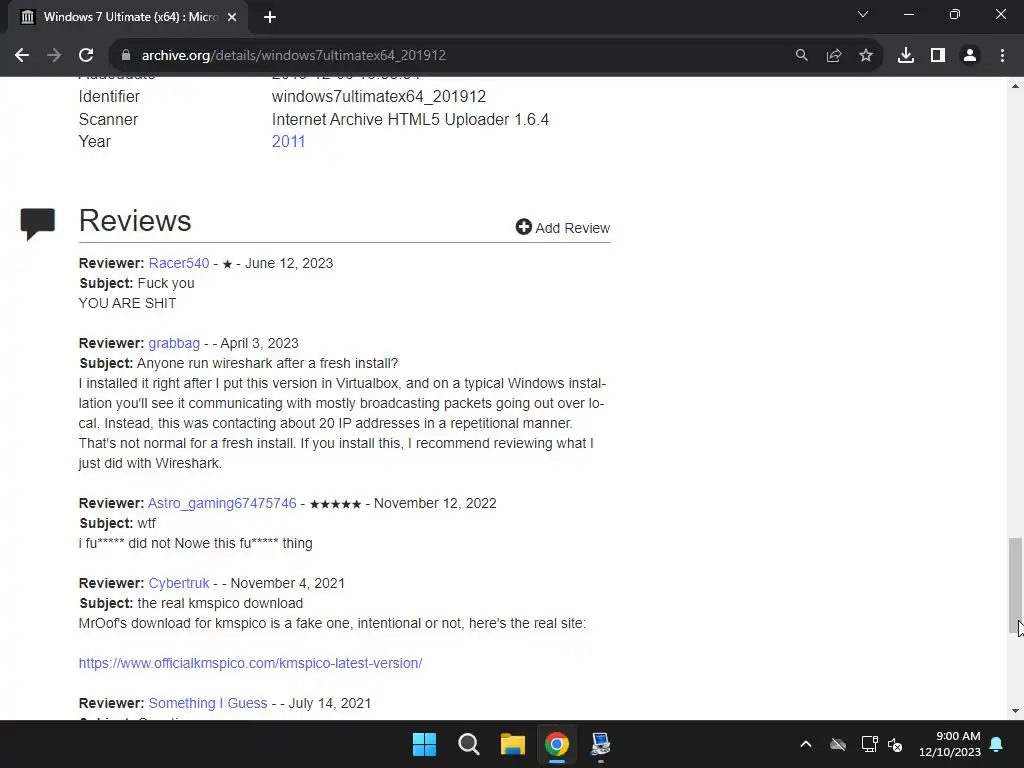The width and height of the screenshot is (1024, 768).
Task: Click the page scrollbar thumb
Action: 1015,585
